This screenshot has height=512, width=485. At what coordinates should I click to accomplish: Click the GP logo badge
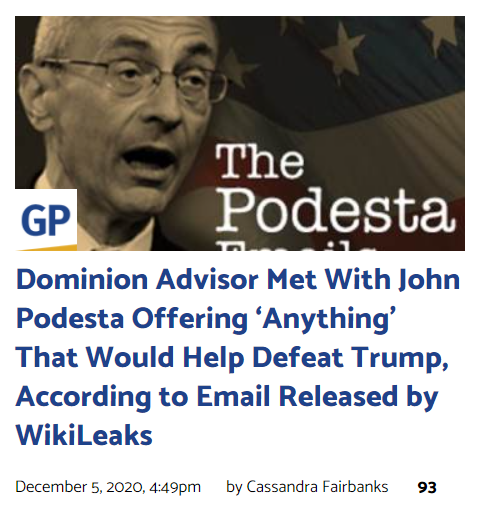click(46, 219)
